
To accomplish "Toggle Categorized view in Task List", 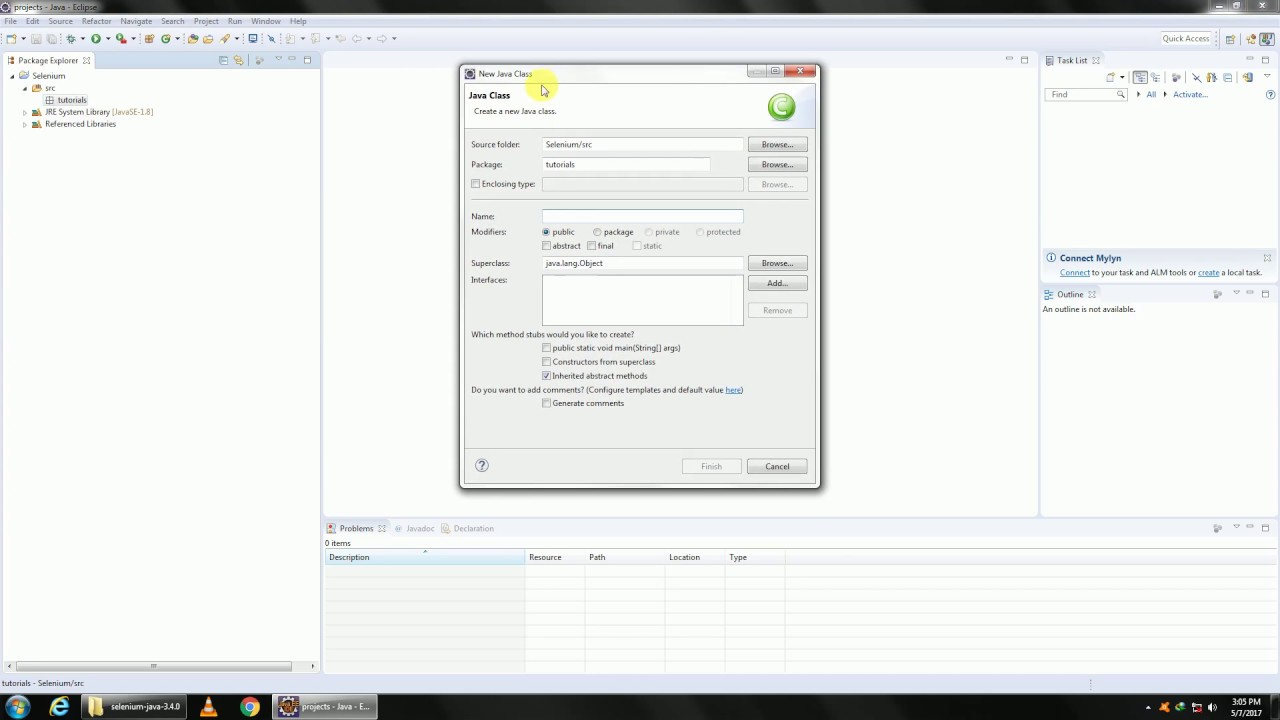I will coord(1140,77).
